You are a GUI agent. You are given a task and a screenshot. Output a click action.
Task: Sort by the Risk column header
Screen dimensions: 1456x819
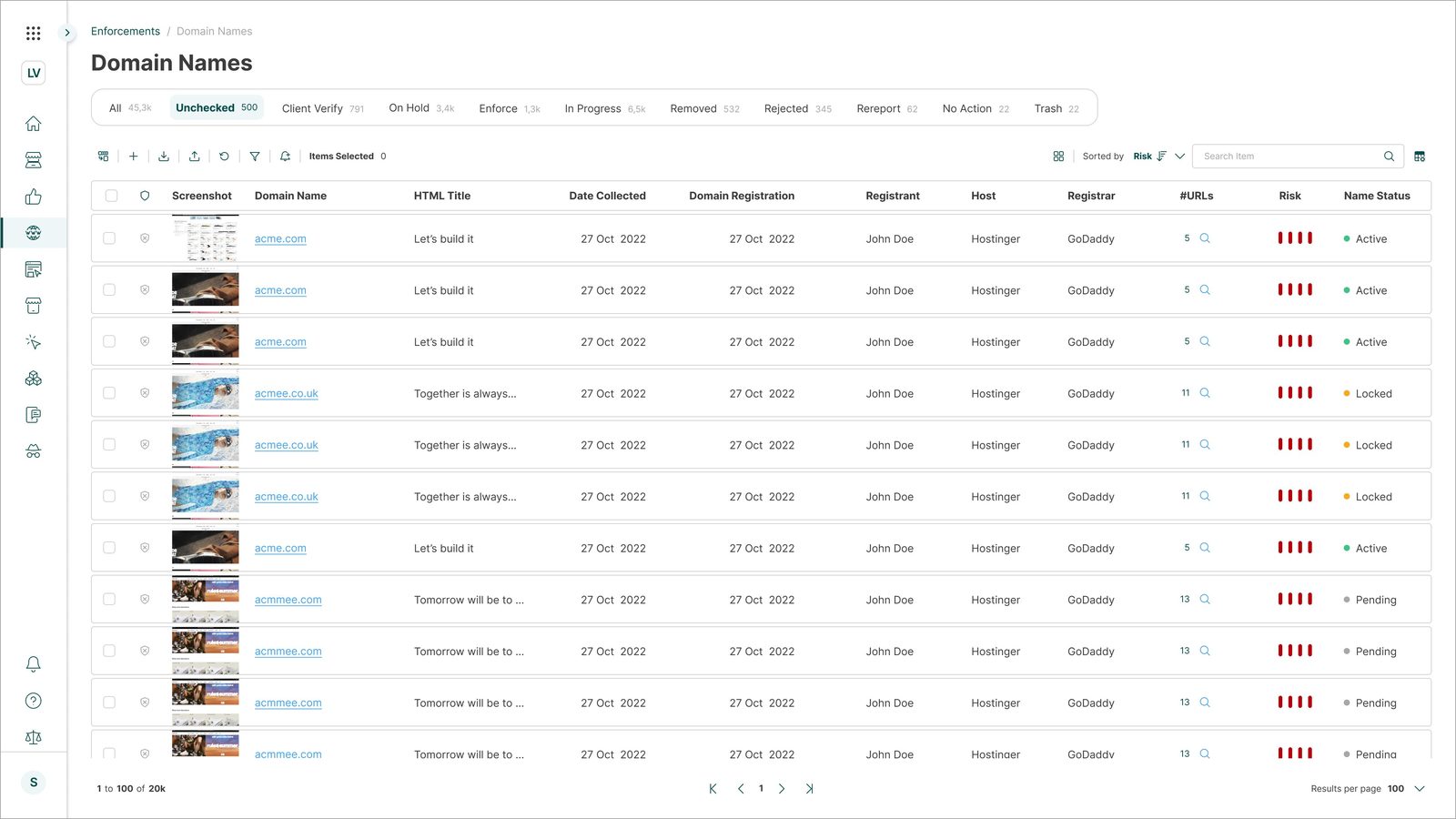(x=1289, y=196)
